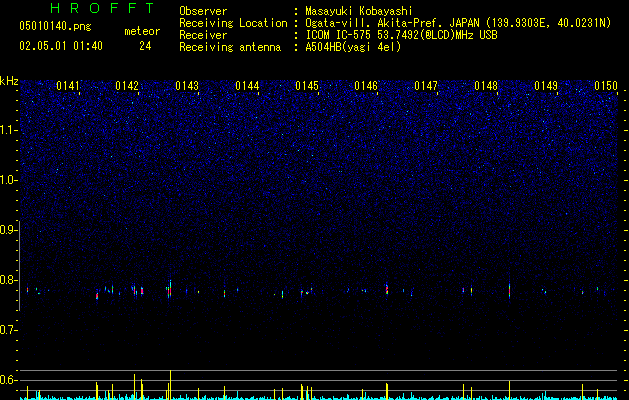Image resolution: width=629 pixels, height=400 pixels.
Task: Click the tallest yellow peak after 0142
Action: [x=170, y=385]
